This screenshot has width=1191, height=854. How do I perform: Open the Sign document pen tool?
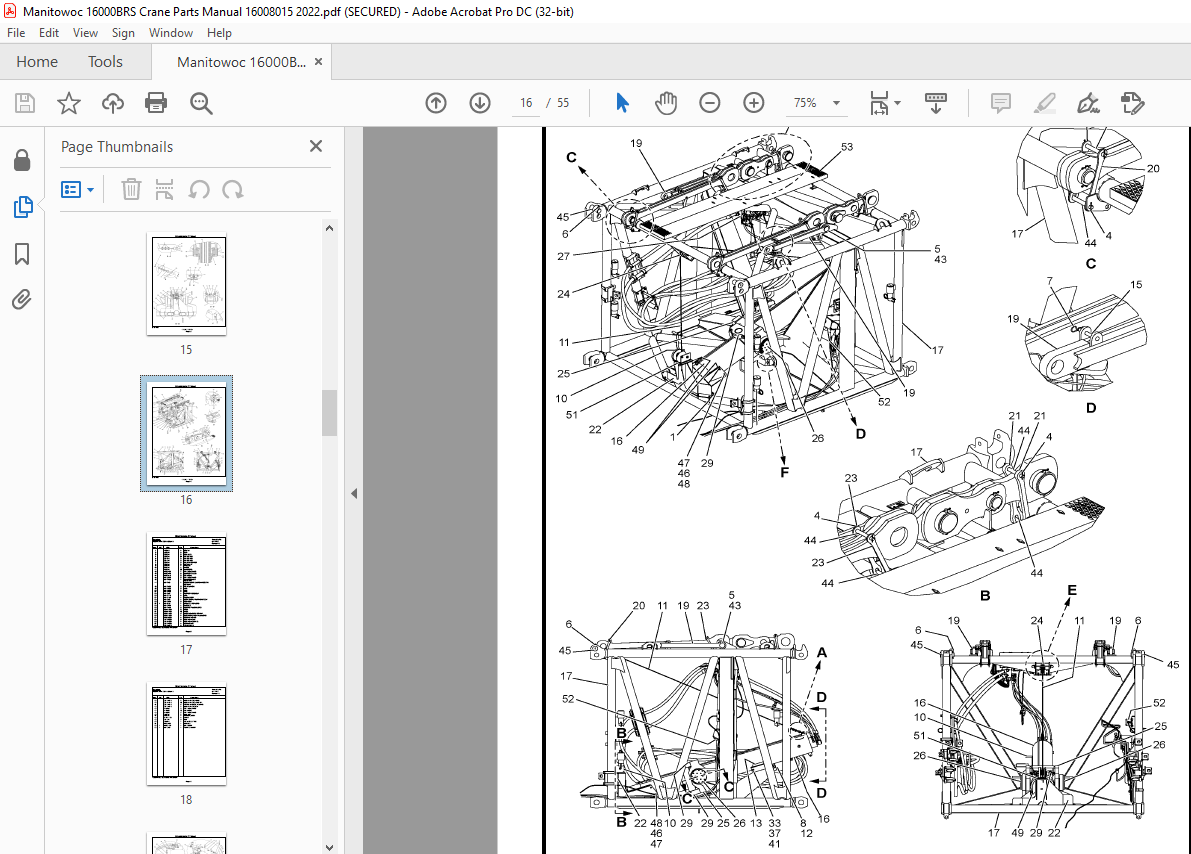[1088, 103]
